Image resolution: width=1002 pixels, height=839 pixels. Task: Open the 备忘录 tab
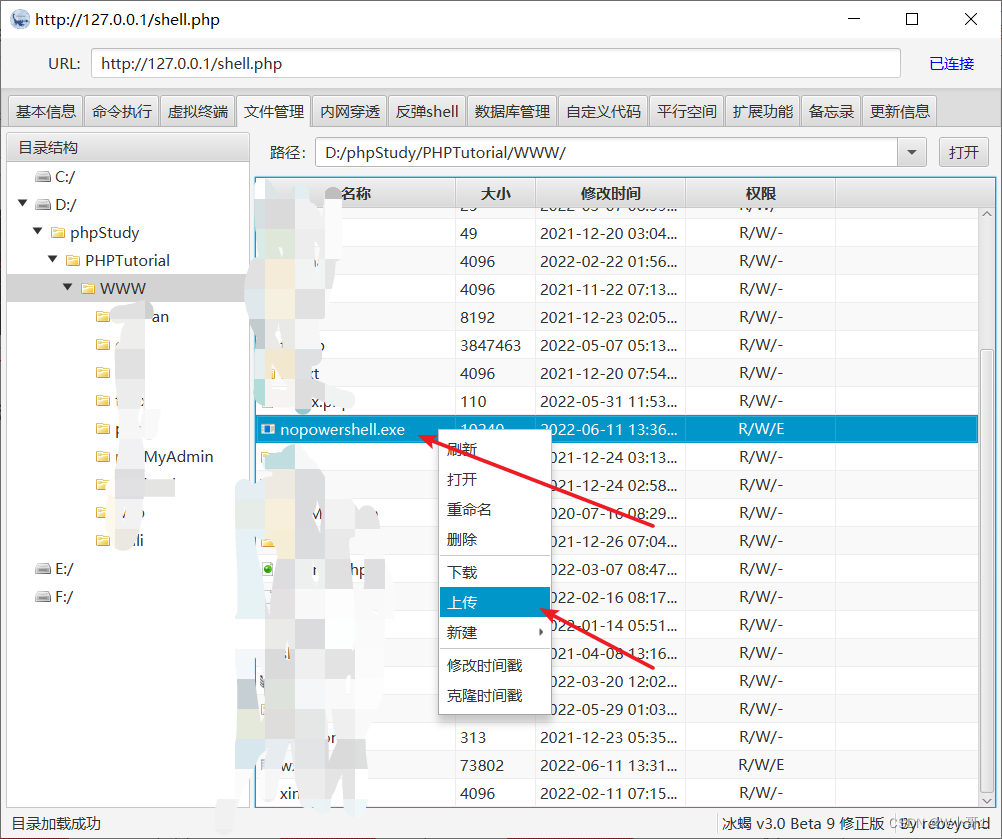(x=831, y=111)
